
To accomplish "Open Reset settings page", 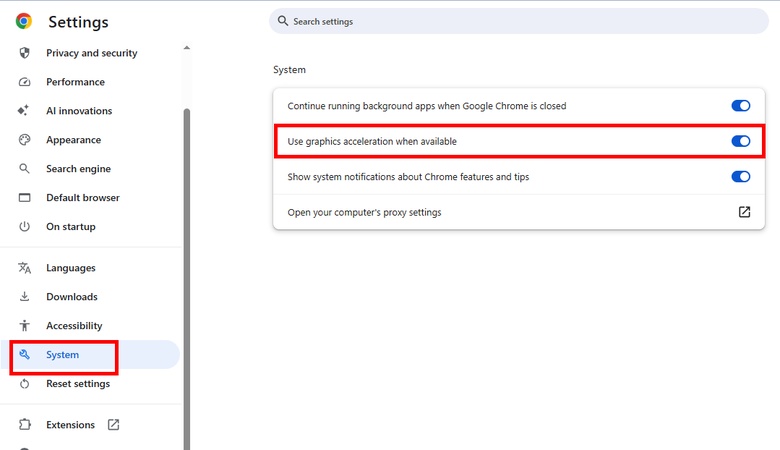I will pyautogui.click(x=78, y=383).
